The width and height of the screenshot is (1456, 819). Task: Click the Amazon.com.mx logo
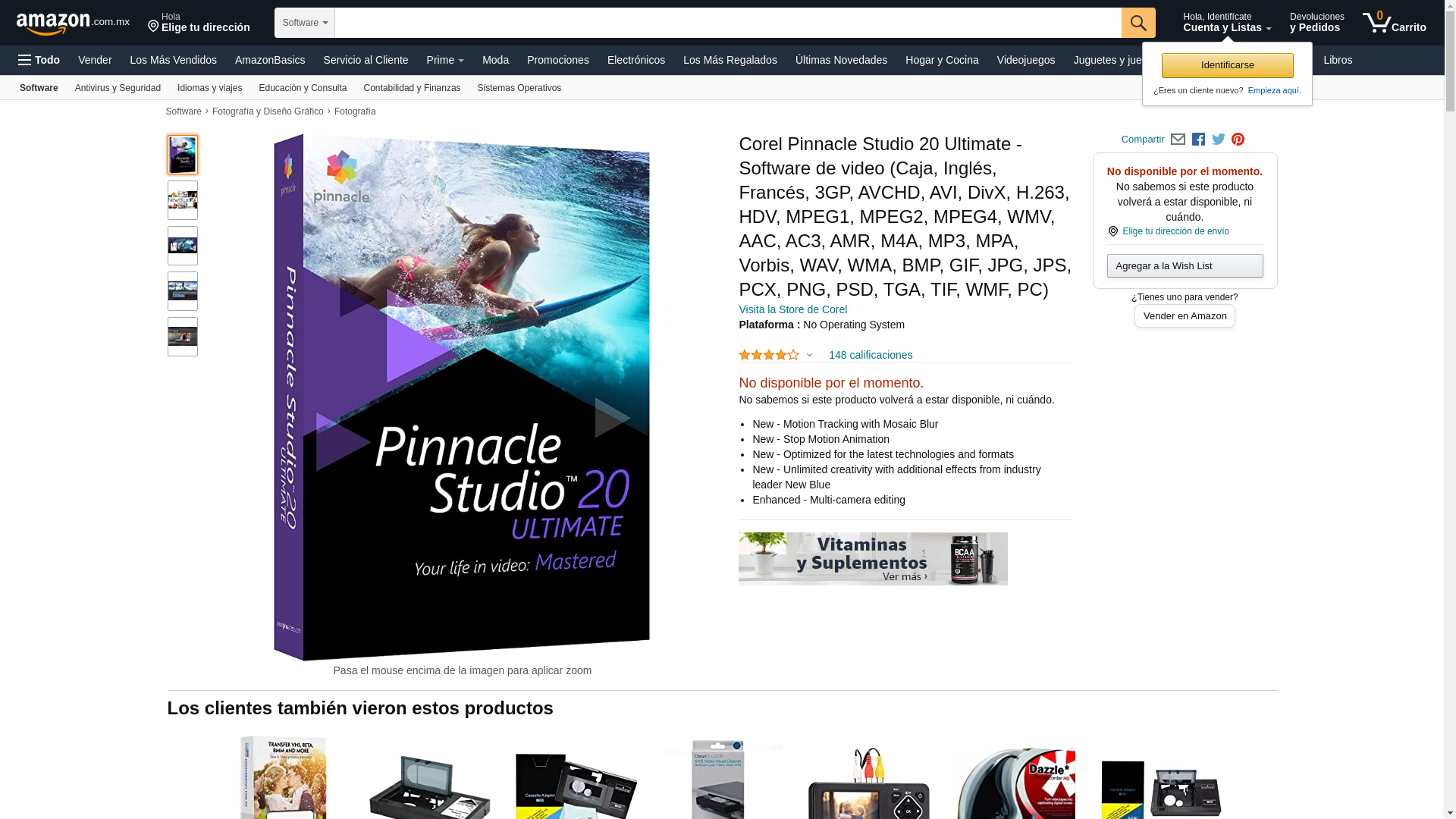point(73,24)
